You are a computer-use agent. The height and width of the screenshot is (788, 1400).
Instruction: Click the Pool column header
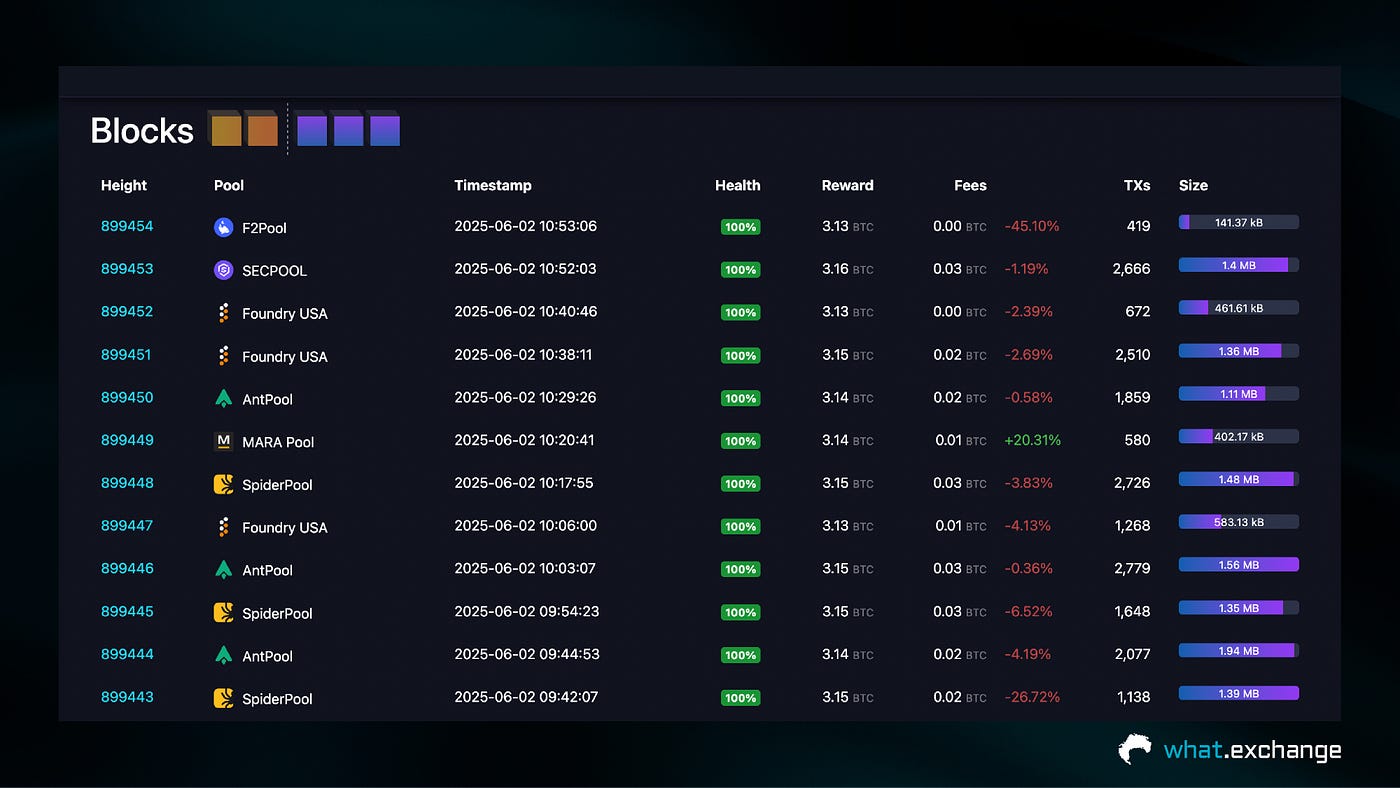pos(229,185)
